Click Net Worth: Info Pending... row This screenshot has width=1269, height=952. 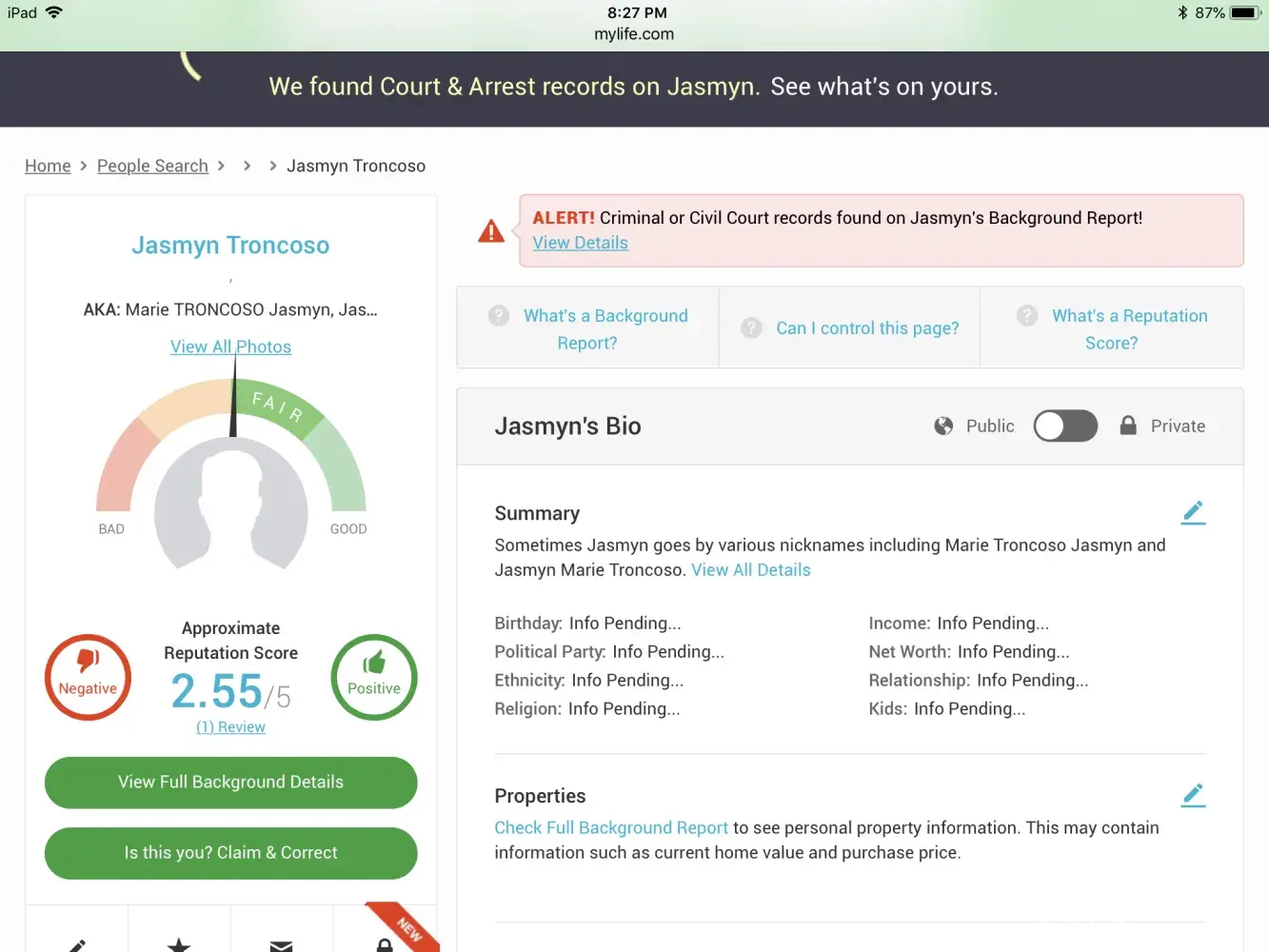click(969, 651)
